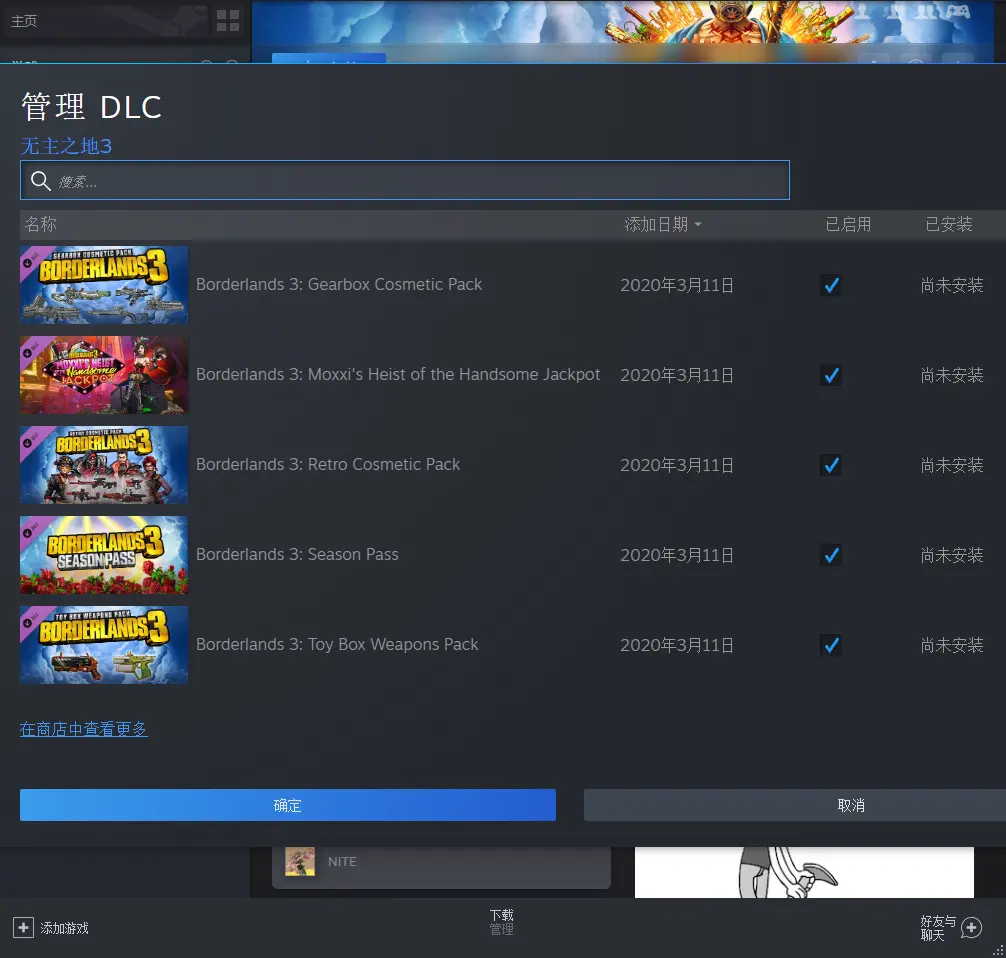1006x958 pixels.
Task: Select 'Borderlands 3: Gearbox Cosmetic Pack' name
Action: (x=339, y=284)
